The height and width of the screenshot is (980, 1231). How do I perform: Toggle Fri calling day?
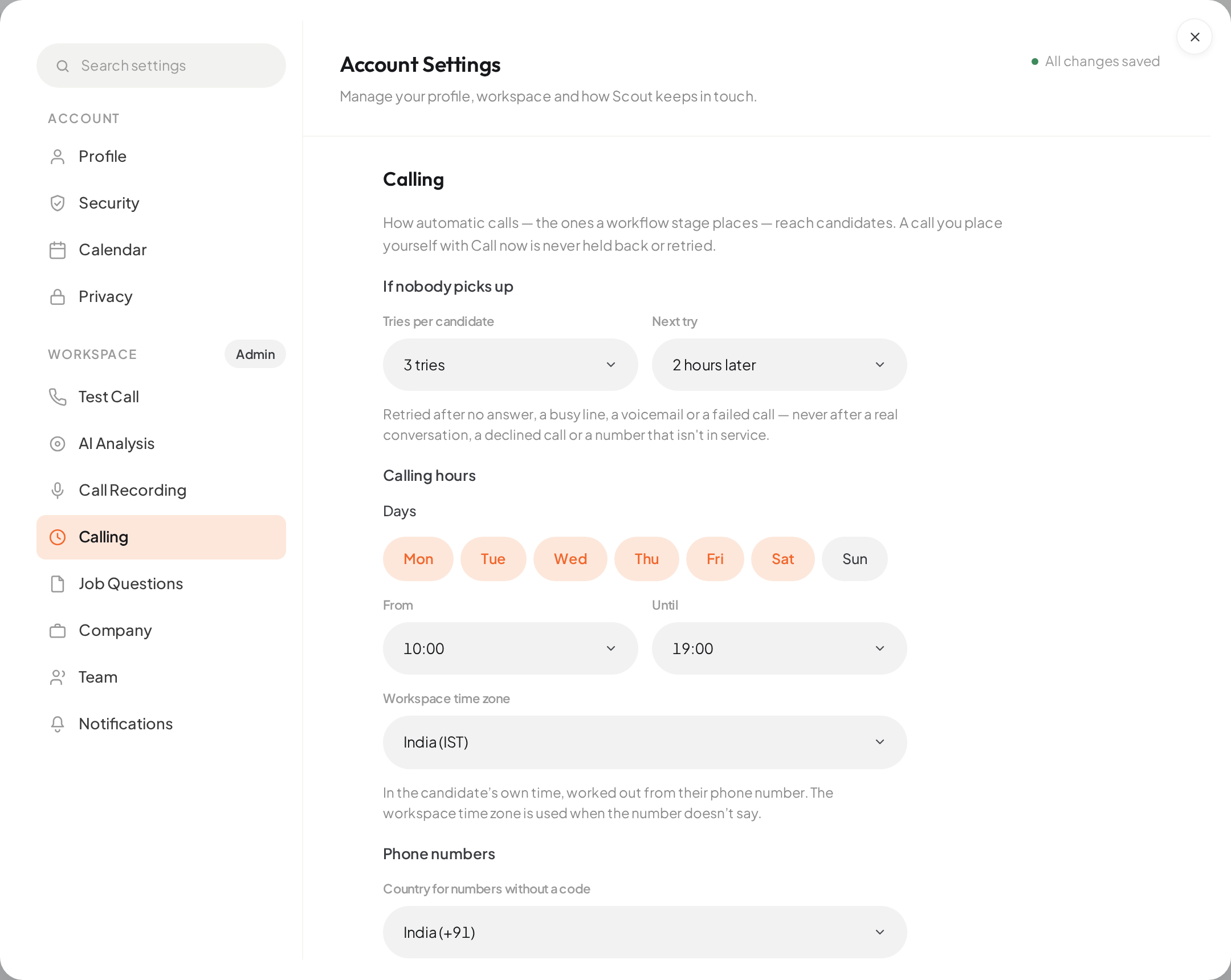pos(715,559)
